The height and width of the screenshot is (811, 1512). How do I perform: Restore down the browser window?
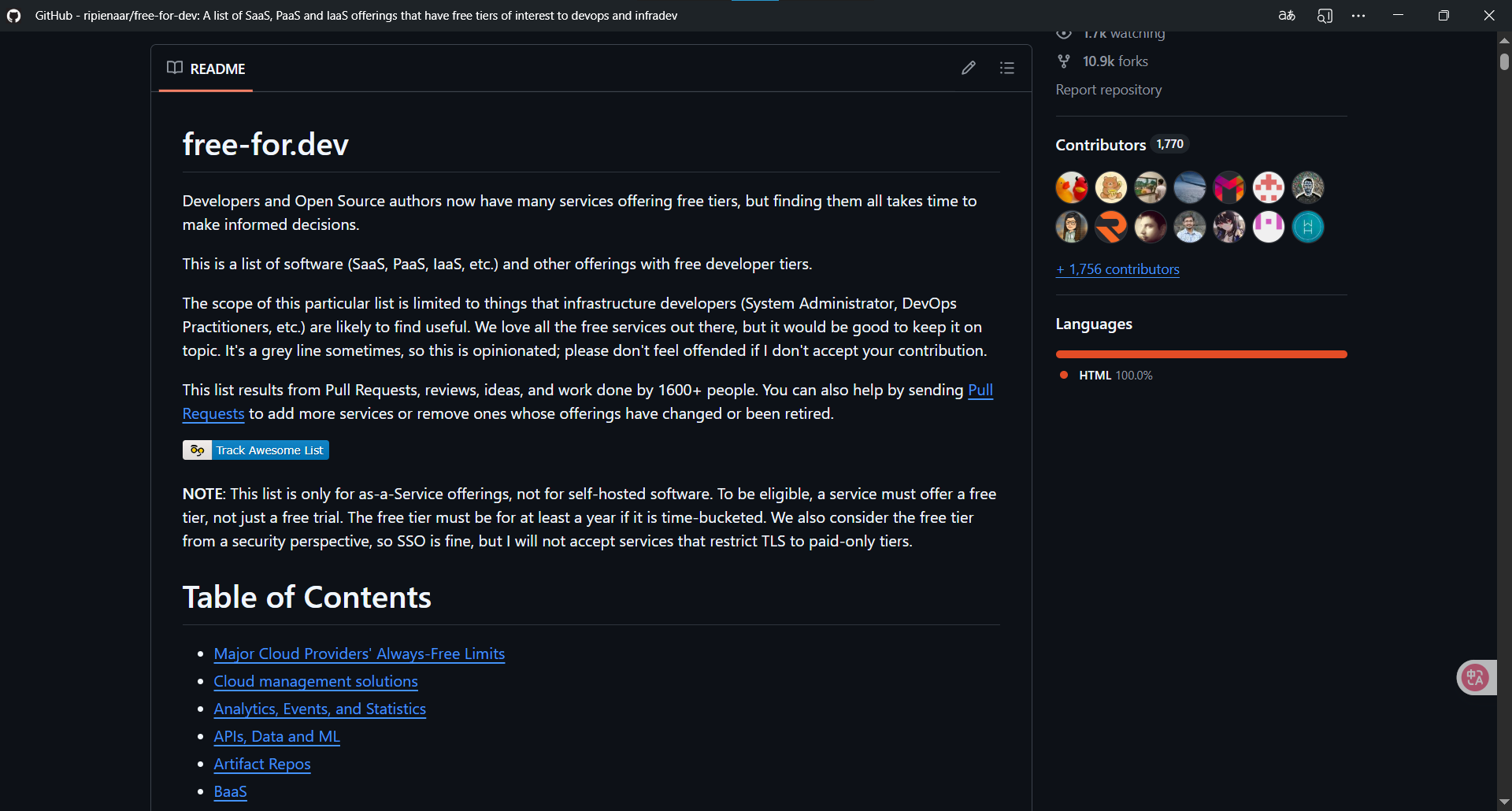coord(1443,16)
